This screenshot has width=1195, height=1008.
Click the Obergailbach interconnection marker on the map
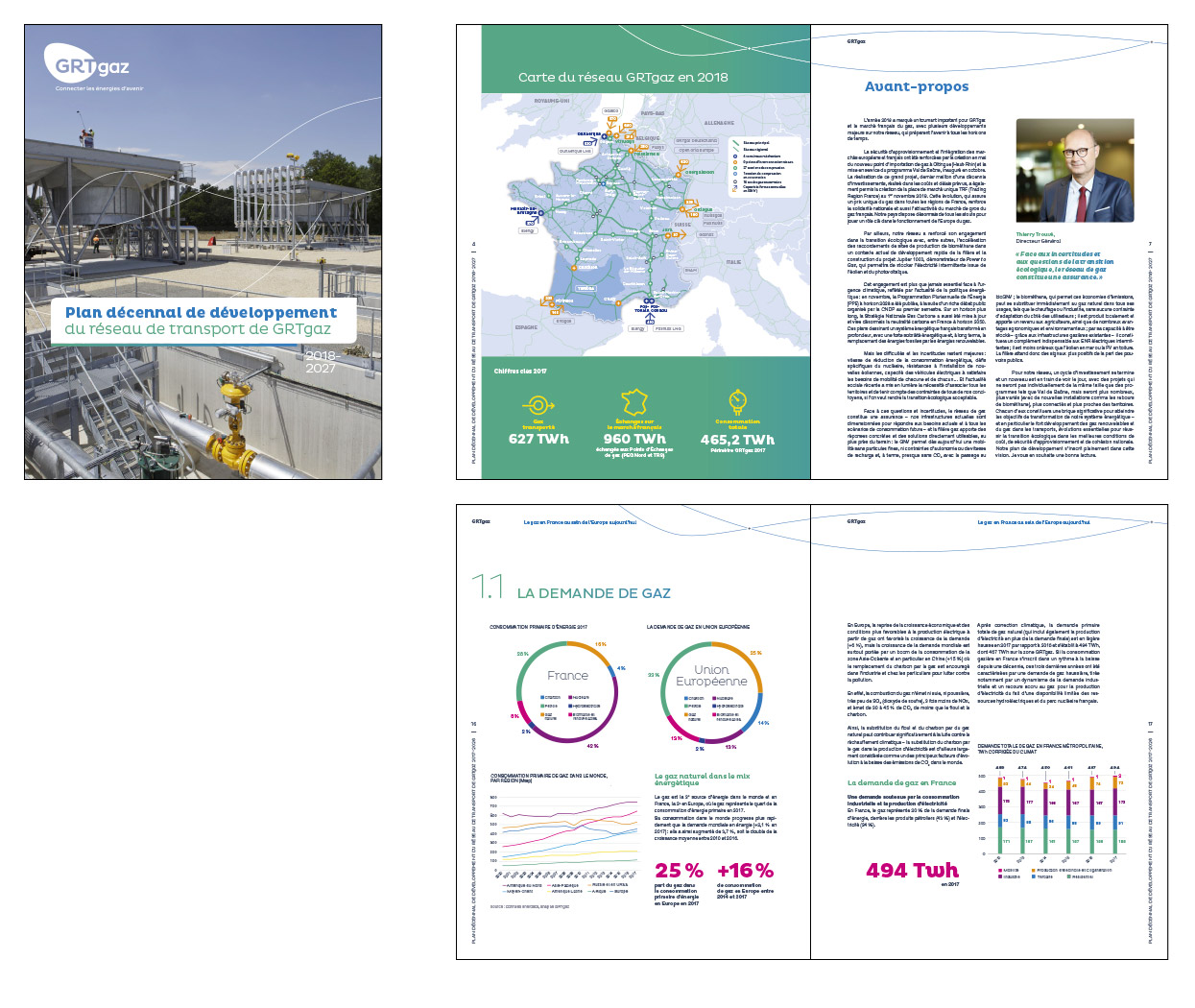678,175
